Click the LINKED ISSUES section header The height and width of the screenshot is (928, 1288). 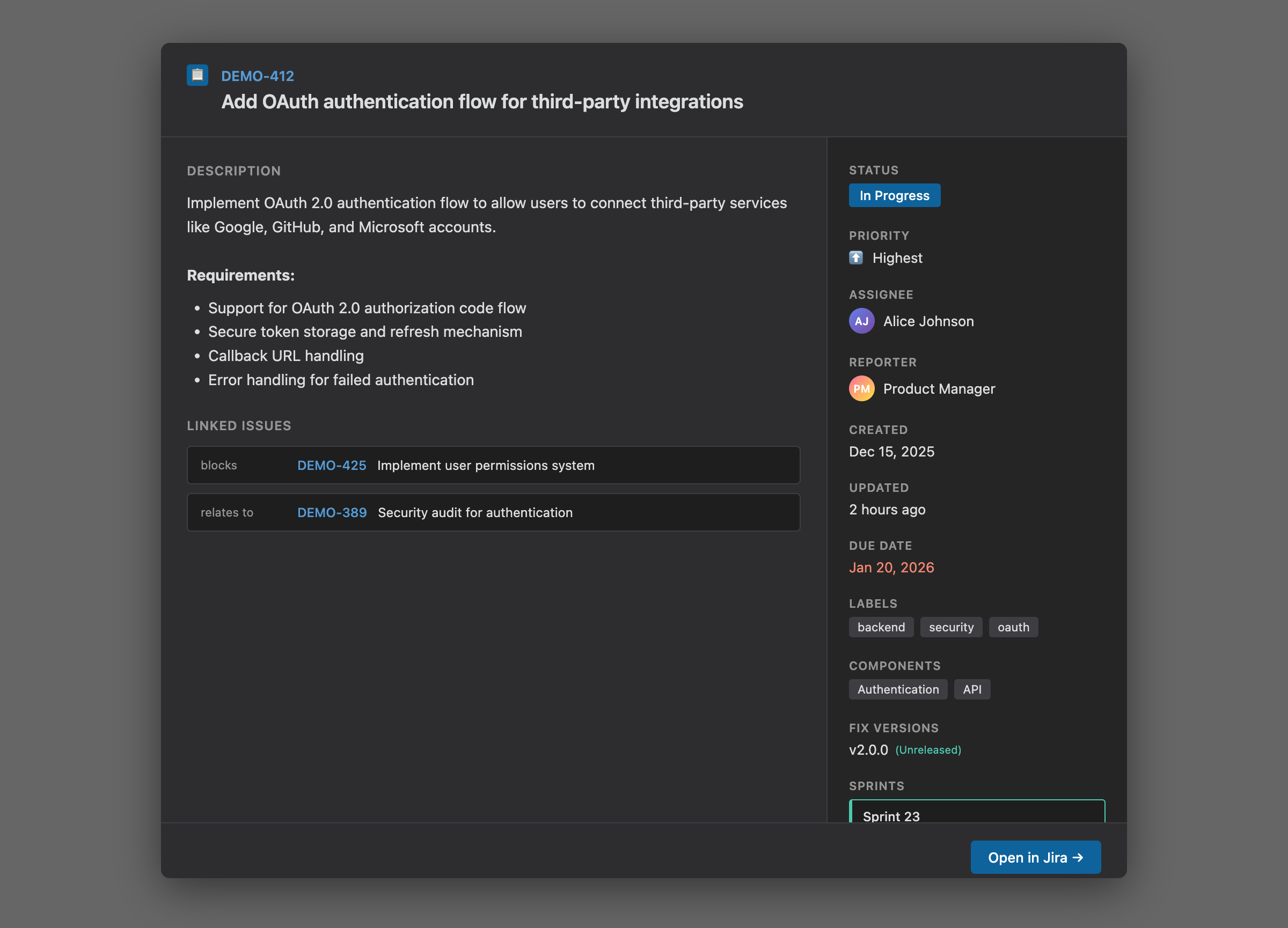[x=239, y=426]
